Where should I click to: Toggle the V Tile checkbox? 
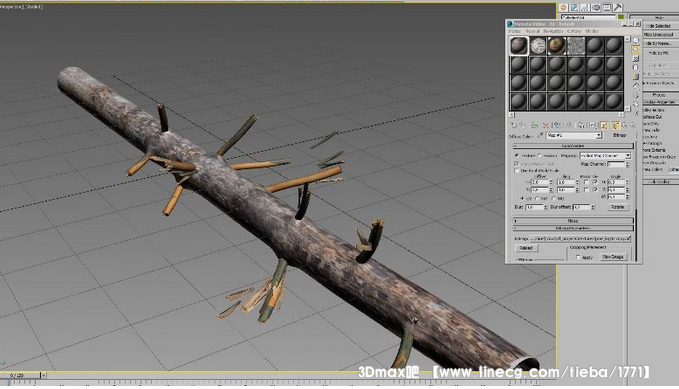tap(595, 190)
